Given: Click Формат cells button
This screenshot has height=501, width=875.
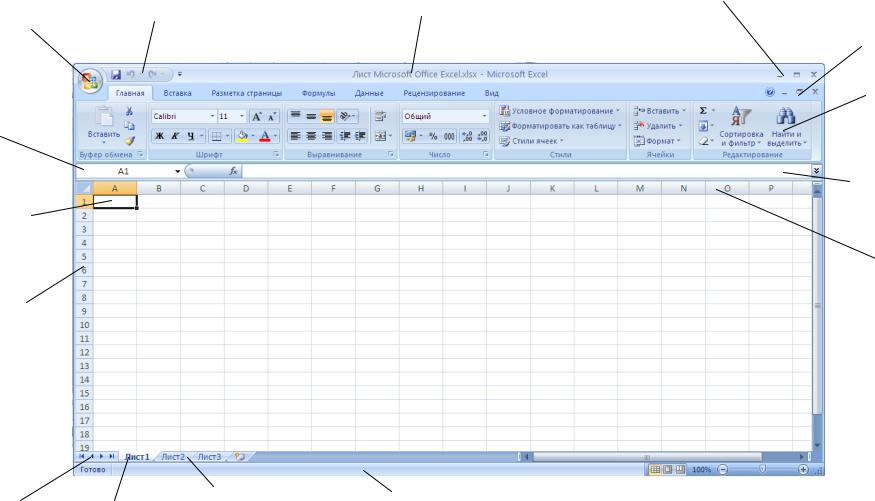Looking at the screenshot, I should pos(657,141).
